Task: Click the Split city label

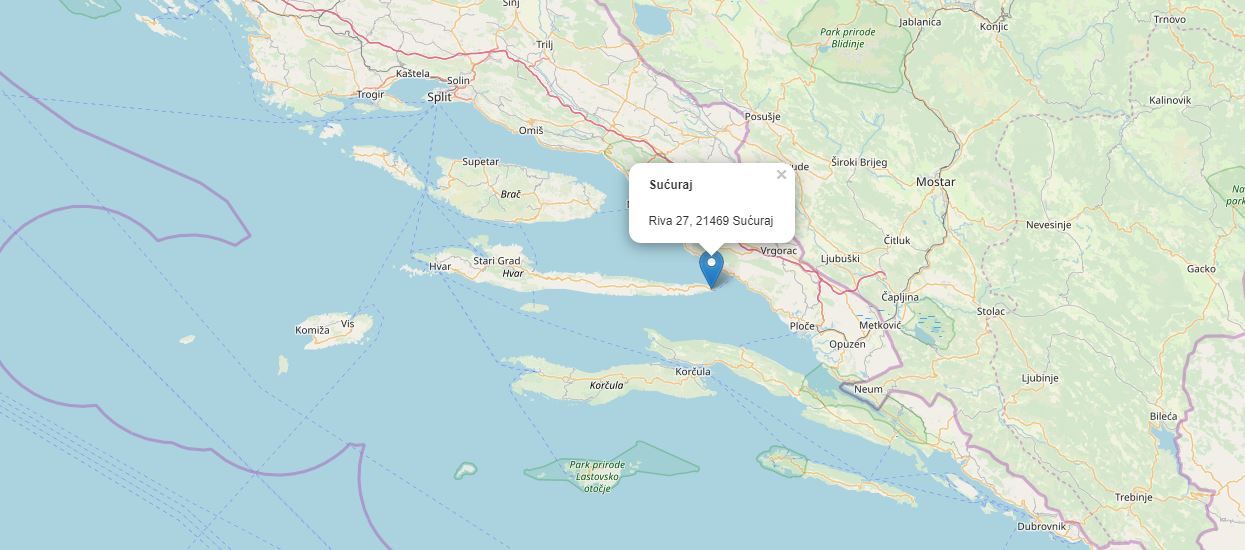Action: (x=439, y=97)
